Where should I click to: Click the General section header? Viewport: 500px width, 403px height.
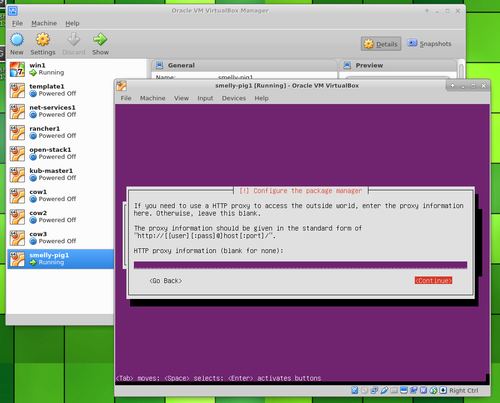point(243,65)
